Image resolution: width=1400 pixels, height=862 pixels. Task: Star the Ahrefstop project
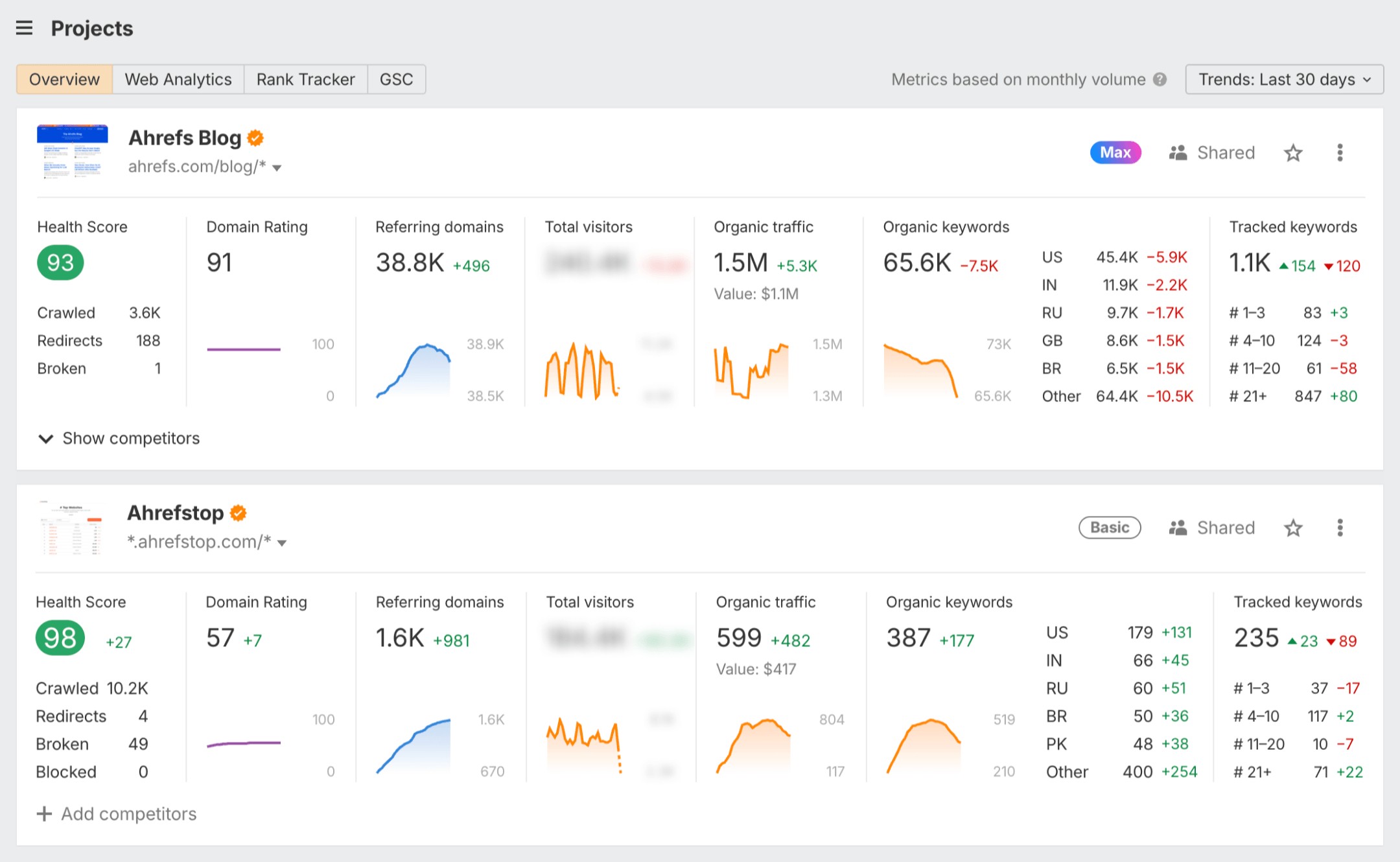pyautogui.click(x=1293, y=528)
